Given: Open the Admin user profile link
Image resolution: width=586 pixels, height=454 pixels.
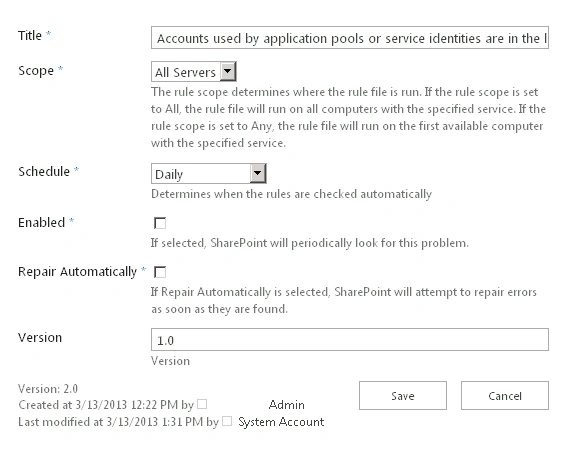Looking at the screenshot, I should coord(287,405).
